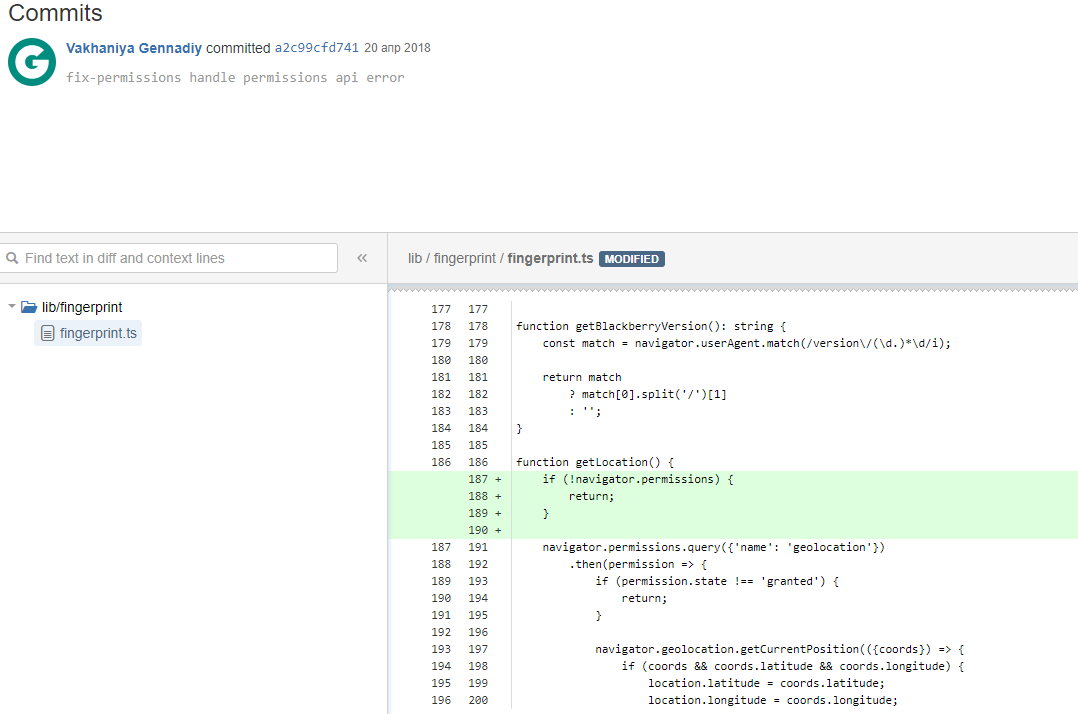Click the navigator.permissions.query code line
The image size is (1078, 714).
pos(714,547)
